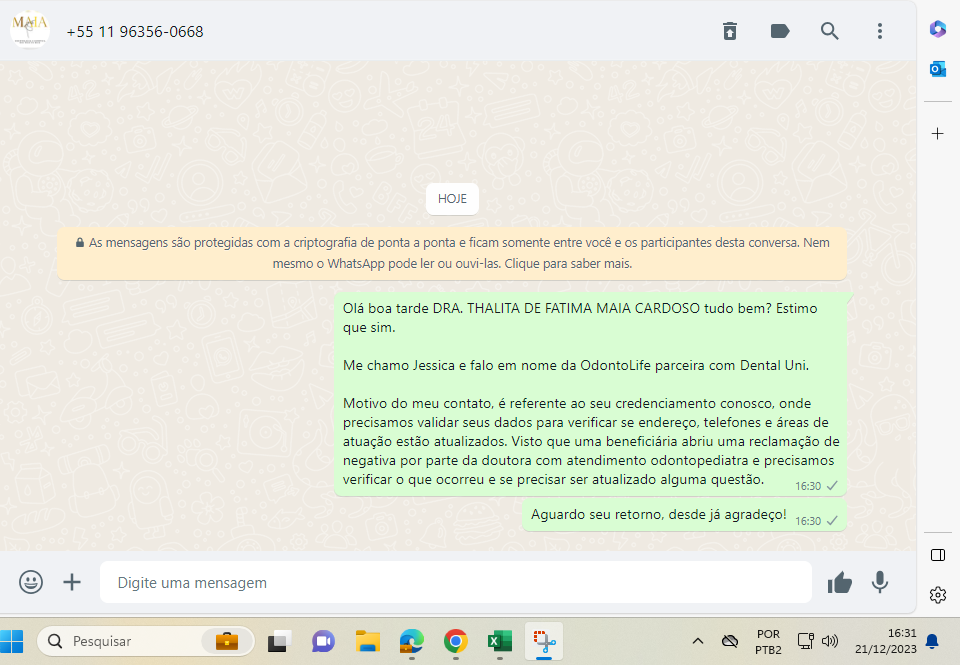
Task: Send a thumbs-up reaction
Action: [x=839, y=582]
